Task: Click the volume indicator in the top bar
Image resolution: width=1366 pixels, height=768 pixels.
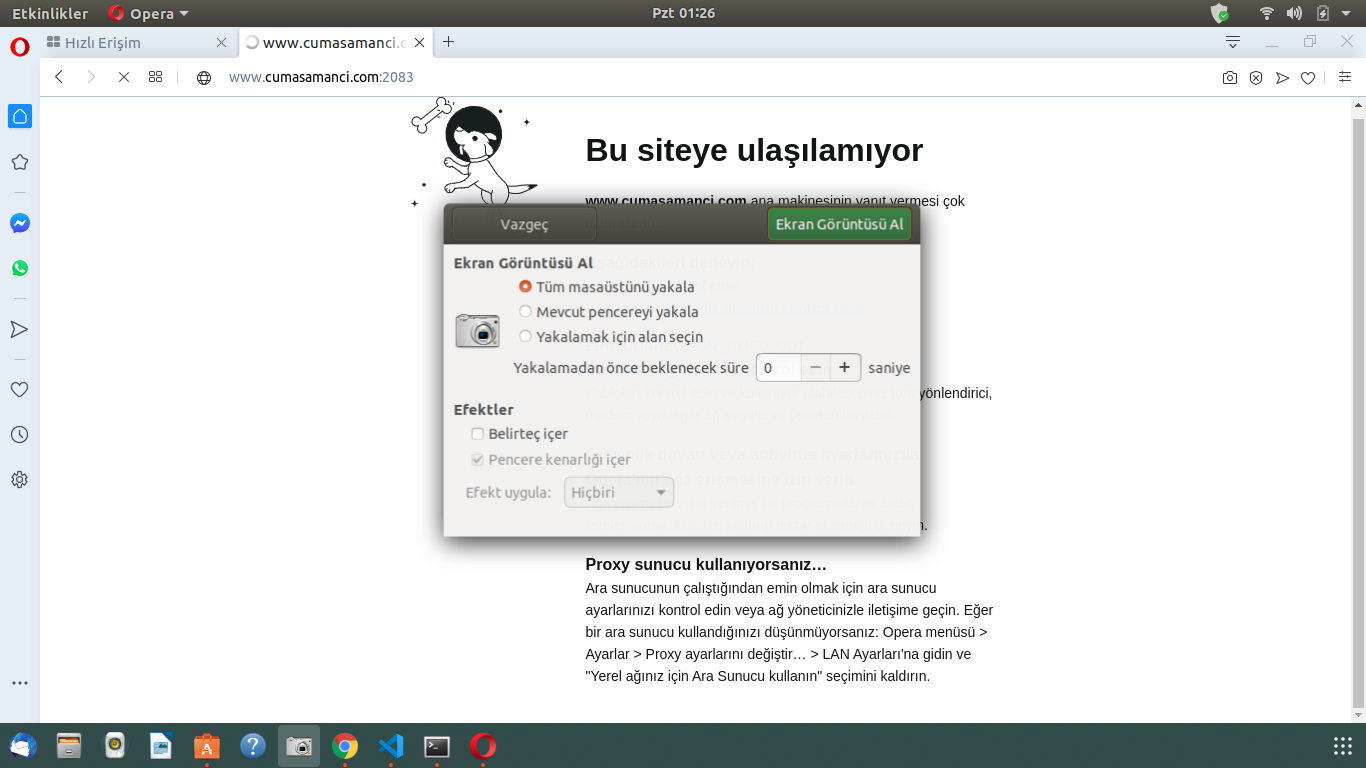Action: pos(1294,13)
